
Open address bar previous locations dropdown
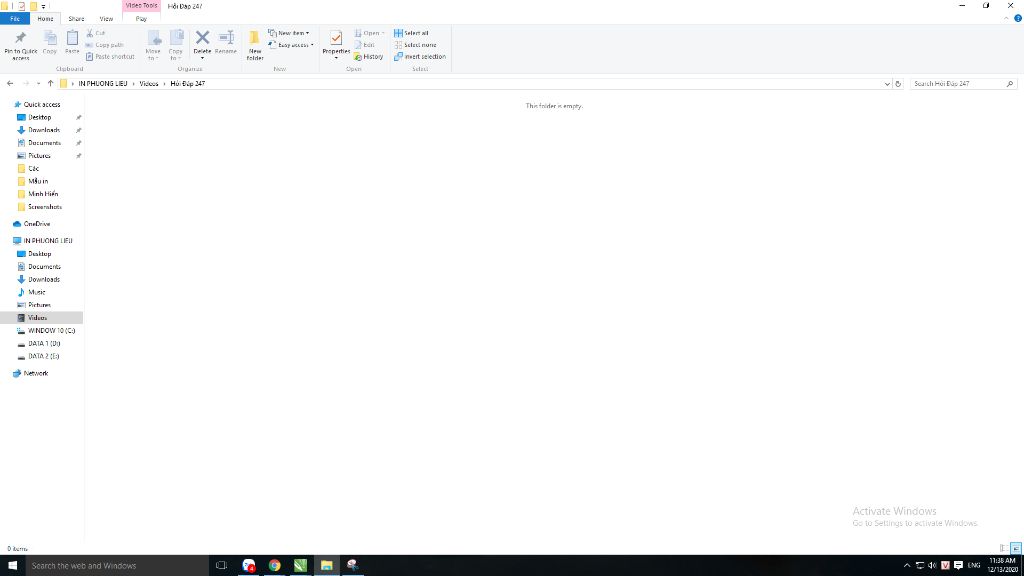coord(887,84)
